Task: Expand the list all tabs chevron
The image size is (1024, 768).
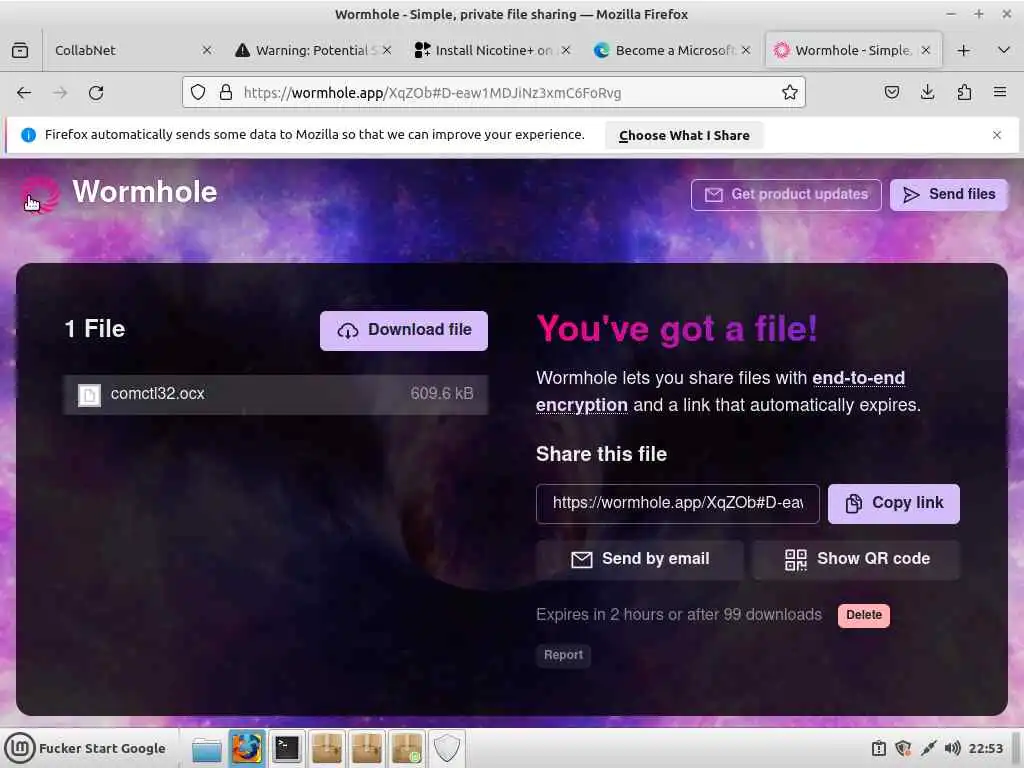Action: tap(1004, 50)
